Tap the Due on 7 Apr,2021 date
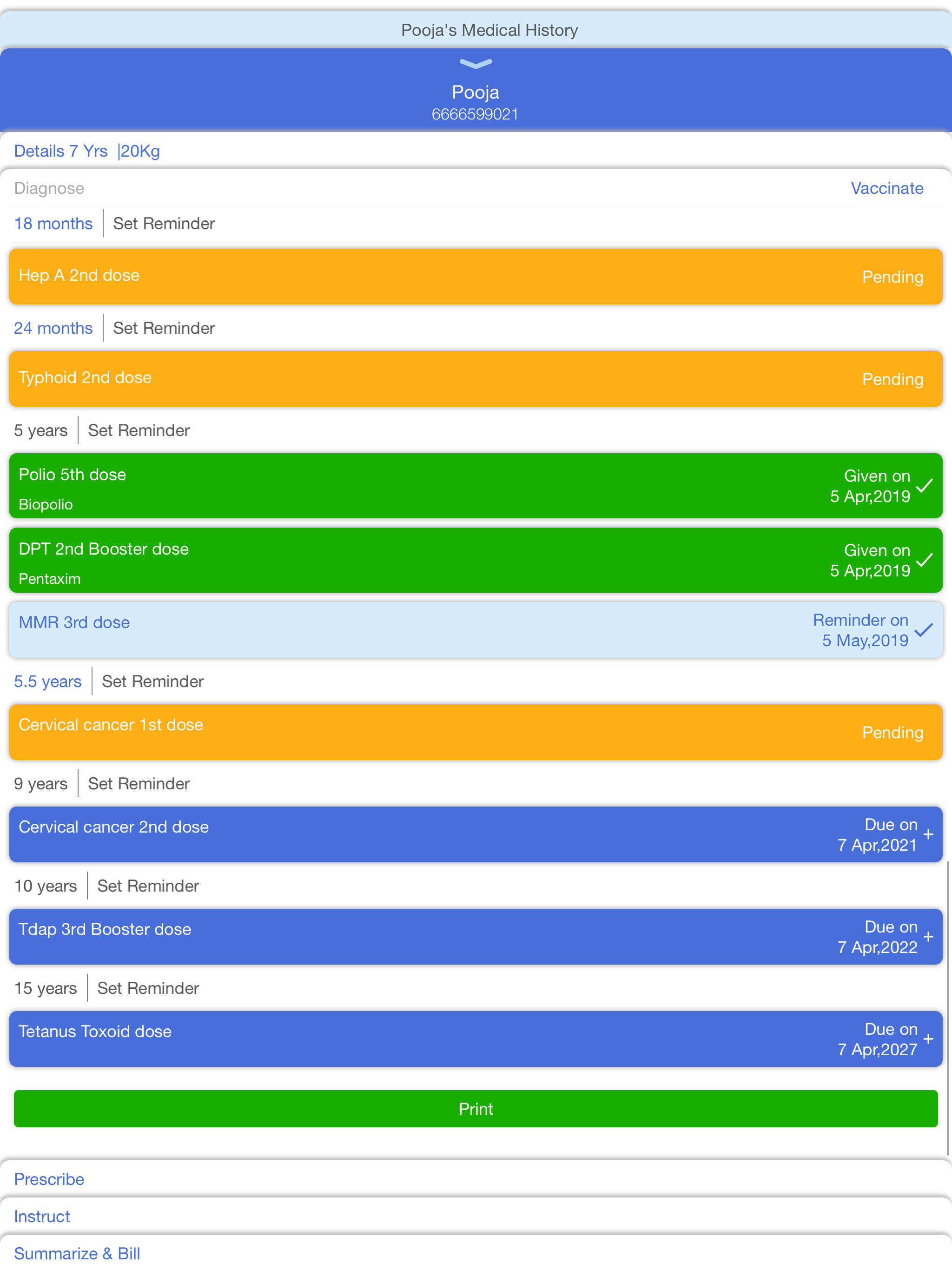Screen dimensions: 952x1270 click(x=877, y=835)
